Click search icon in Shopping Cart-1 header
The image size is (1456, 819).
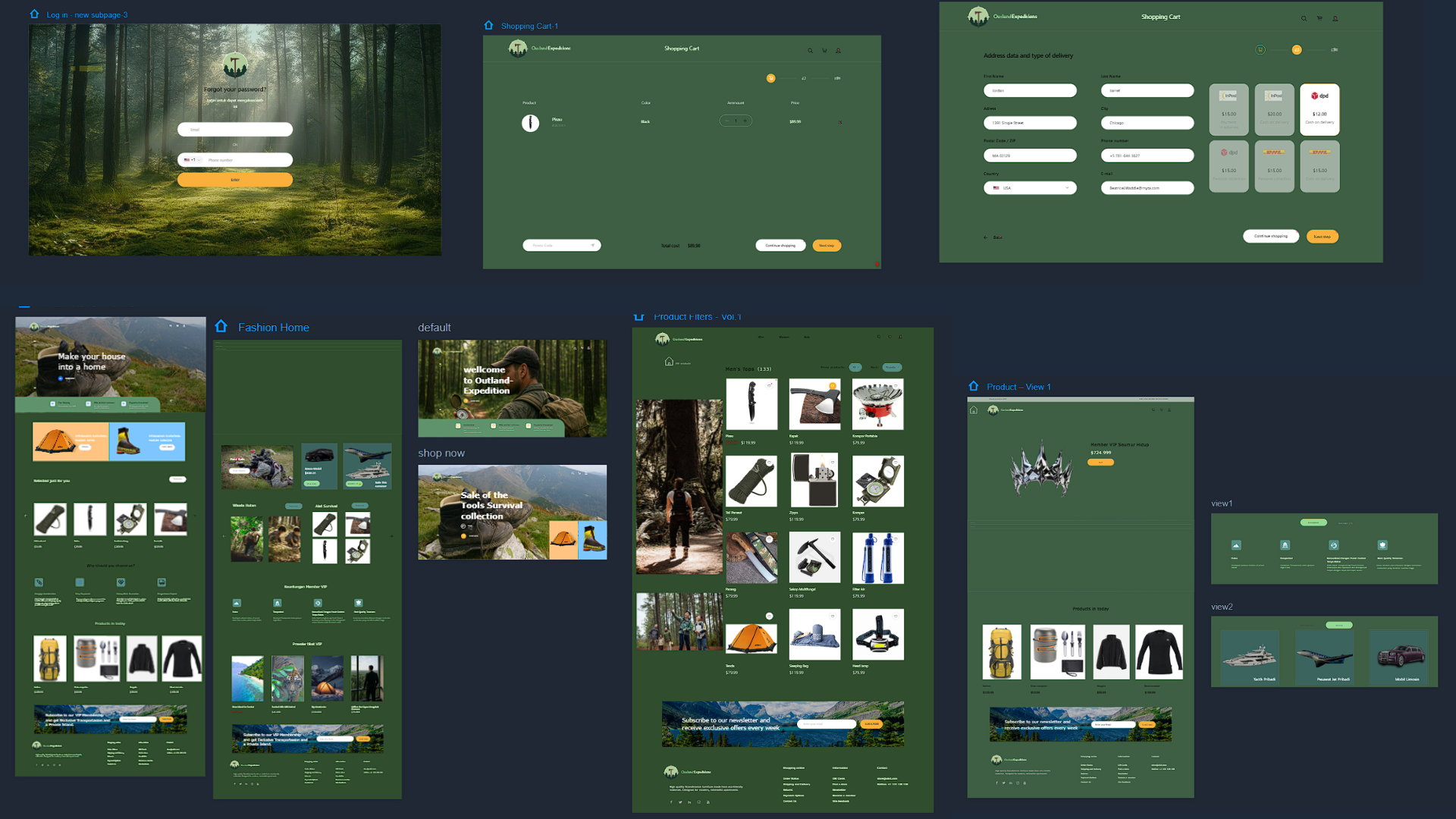[810, 51]
